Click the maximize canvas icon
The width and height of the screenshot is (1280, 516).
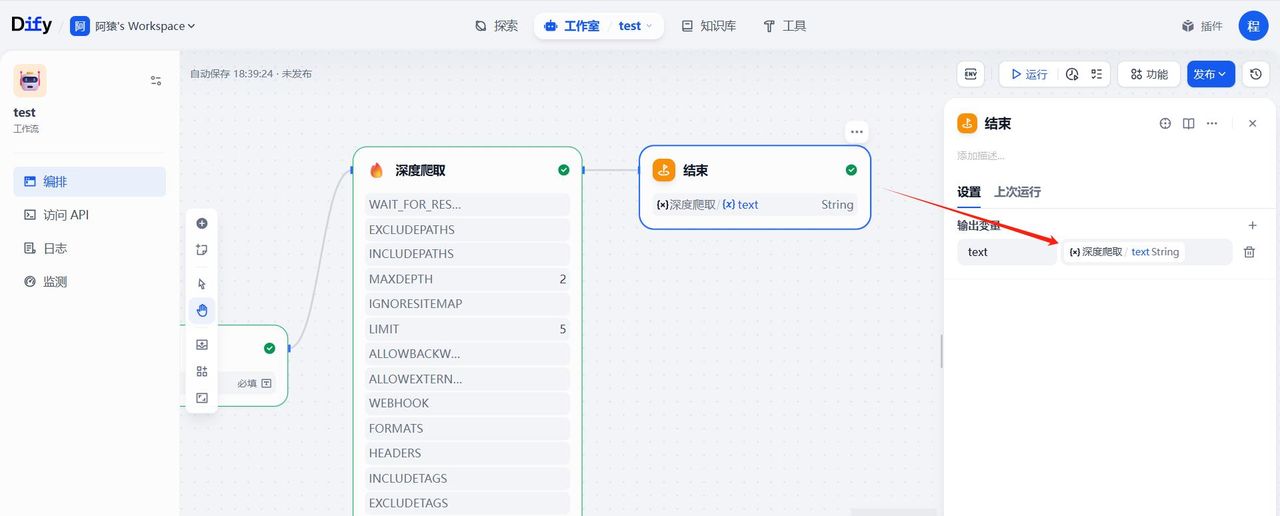pyautogui.click(x=202, y=398)
